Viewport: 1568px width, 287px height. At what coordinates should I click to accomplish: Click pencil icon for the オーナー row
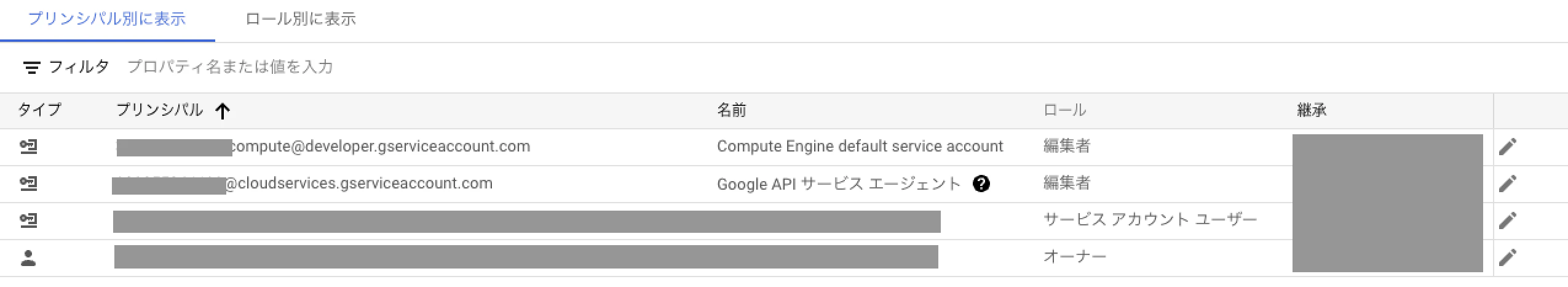tap(1507, 257)
